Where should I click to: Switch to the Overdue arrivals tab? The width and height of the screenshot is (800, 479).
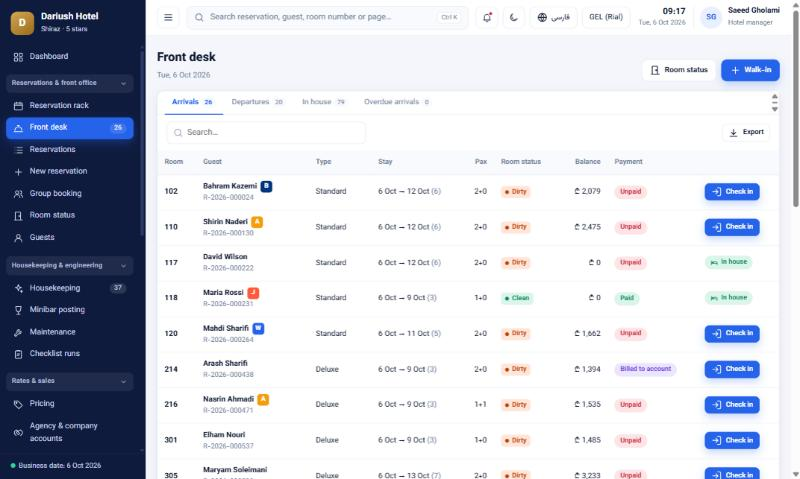[396, 102]
